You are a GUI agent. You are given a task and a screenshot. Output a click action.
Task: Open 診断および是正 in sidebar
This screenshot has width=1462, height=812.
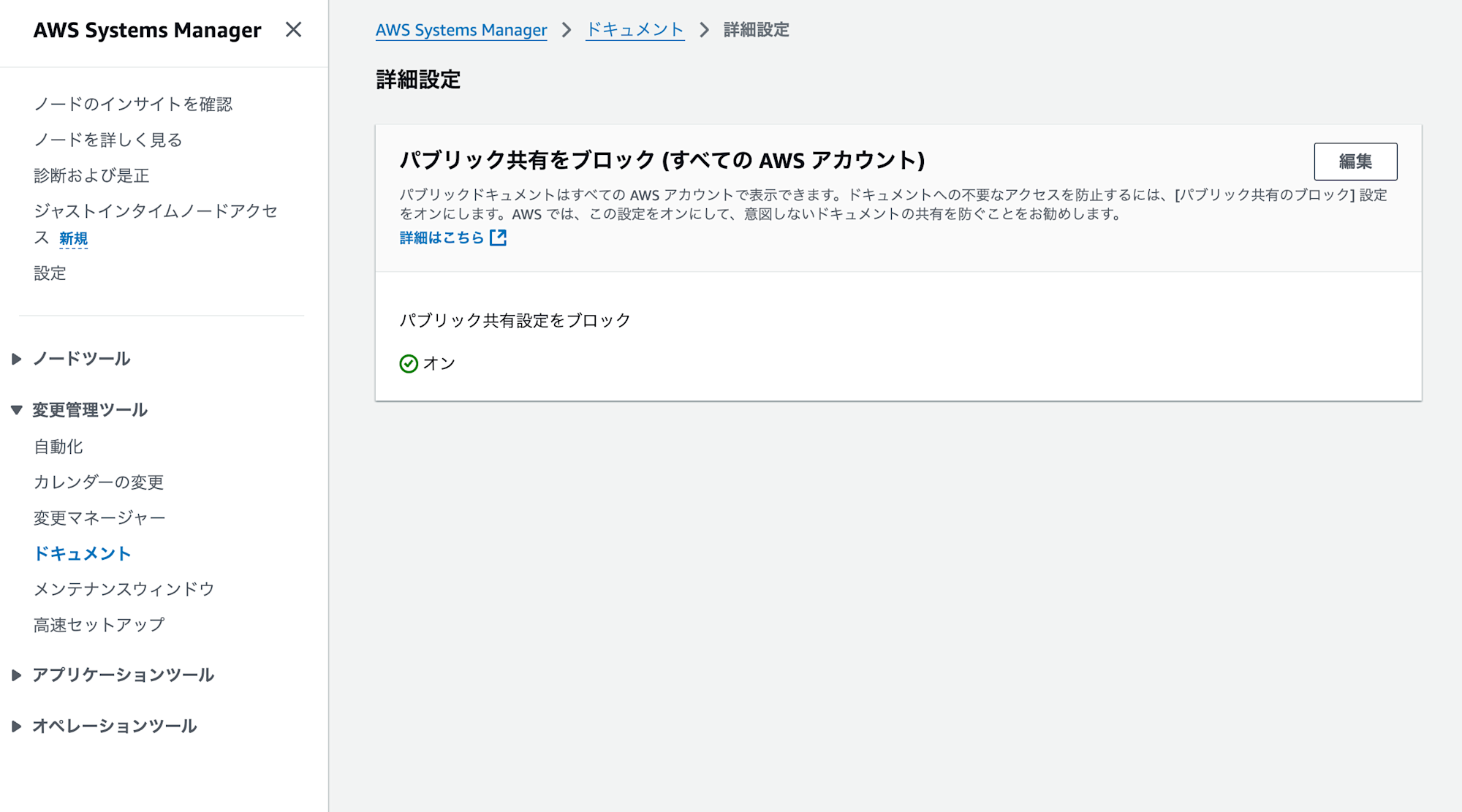(x=91, y=175)
